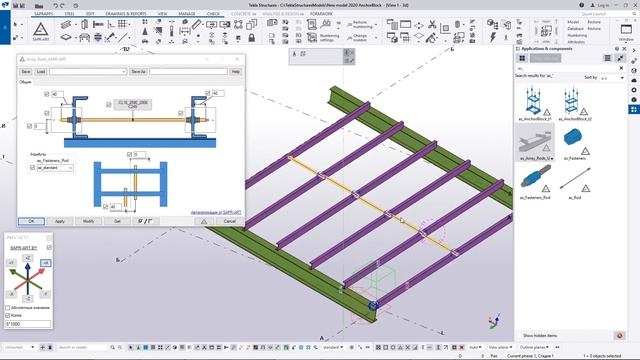Viewport: 640px width, 360px height.
Task: Click the +Y axis button in SAPR-ART panel
Action: tap(11, 263)
